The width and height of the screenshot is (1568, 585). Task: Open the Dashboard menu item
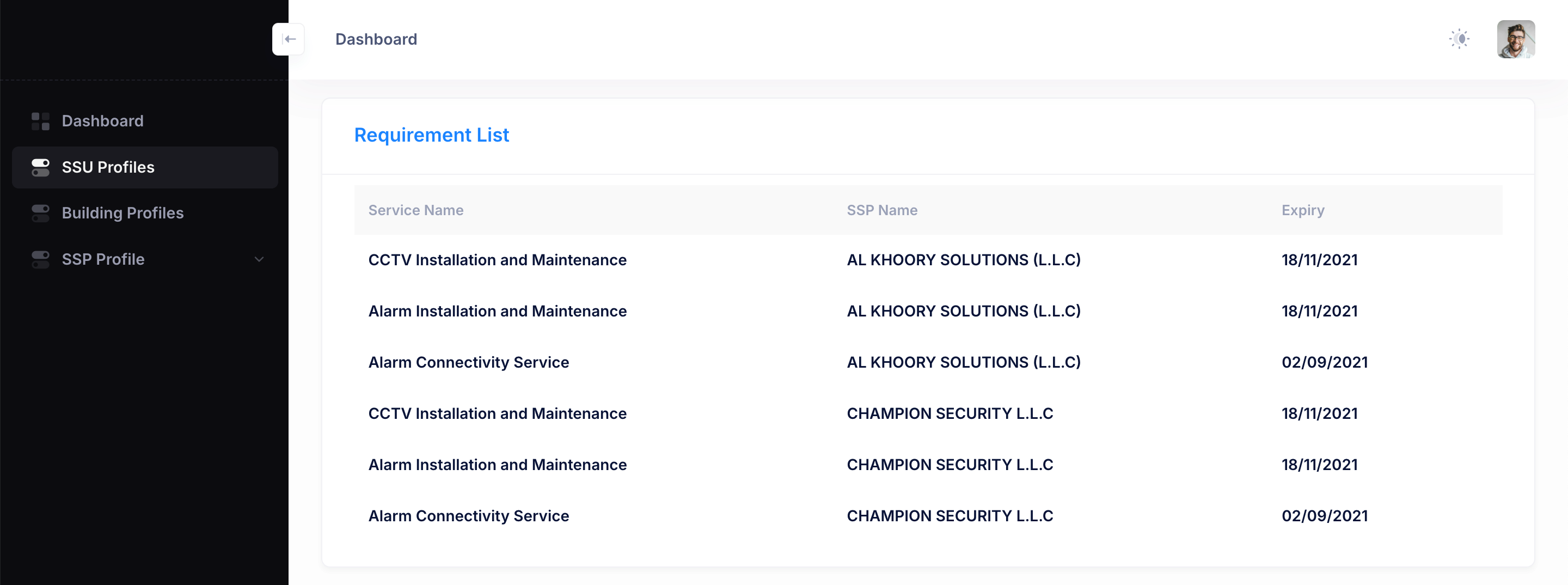click(102, 121)
